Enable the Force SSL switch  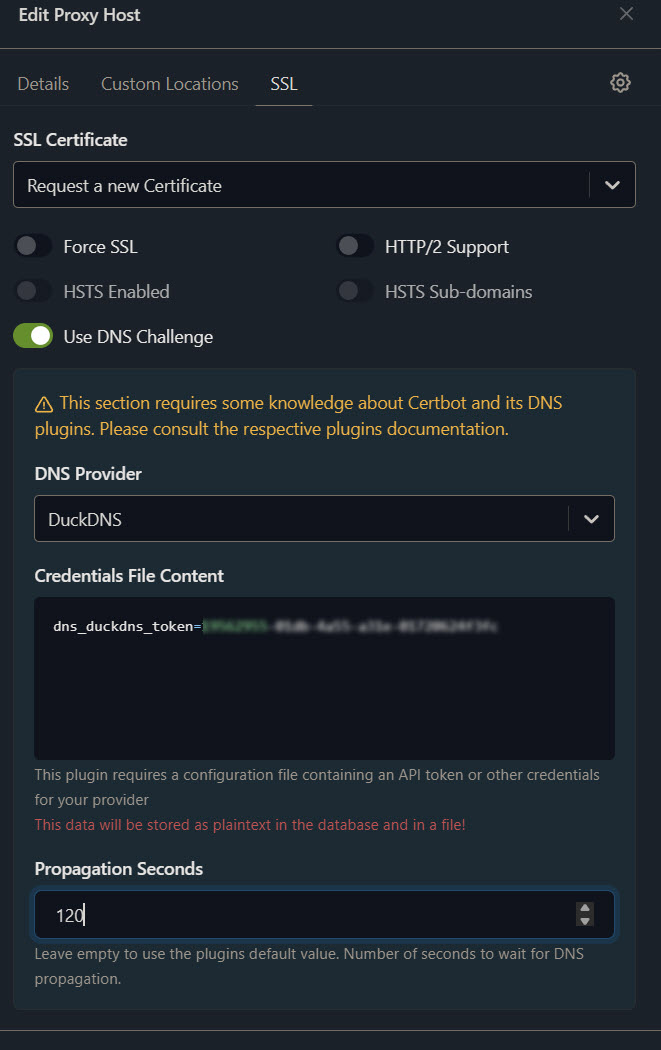[34, 246]
